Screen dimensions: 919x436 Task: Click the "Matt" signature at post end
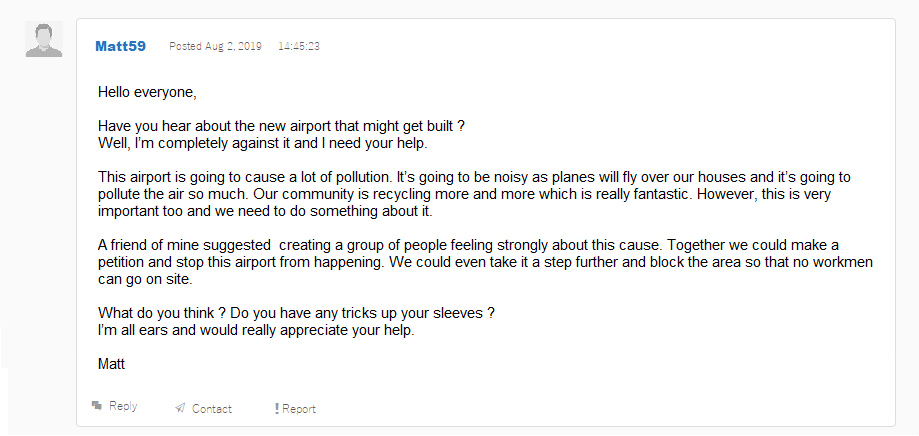pos(111,364)
